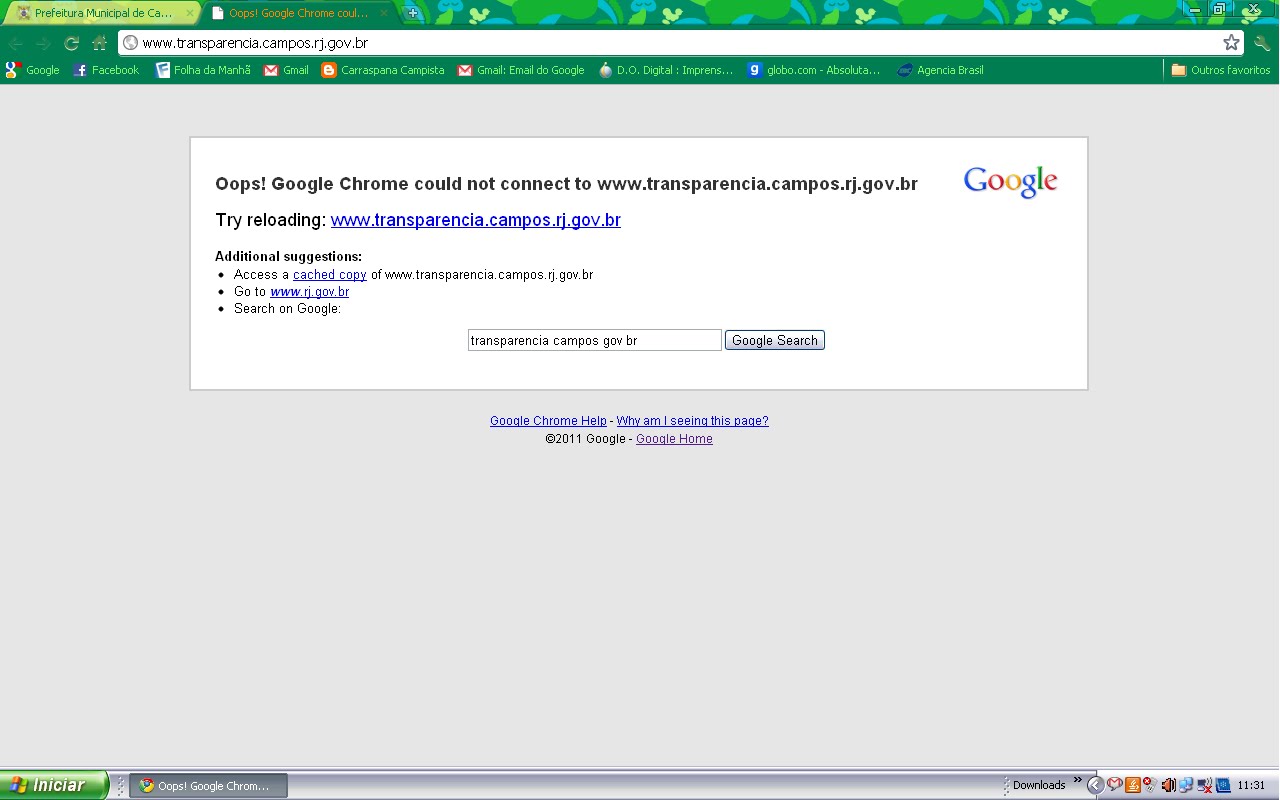Open the Chrome wrench settings menu

point(1262,43)
